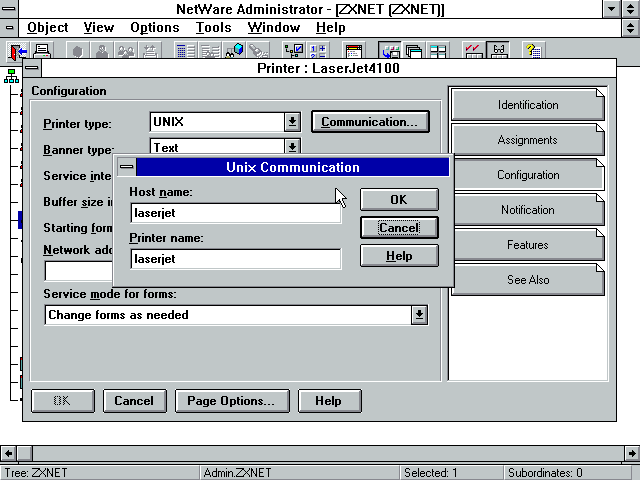
Task: Click the red checkmarks toolbar icon
Action: pos(473,51)
